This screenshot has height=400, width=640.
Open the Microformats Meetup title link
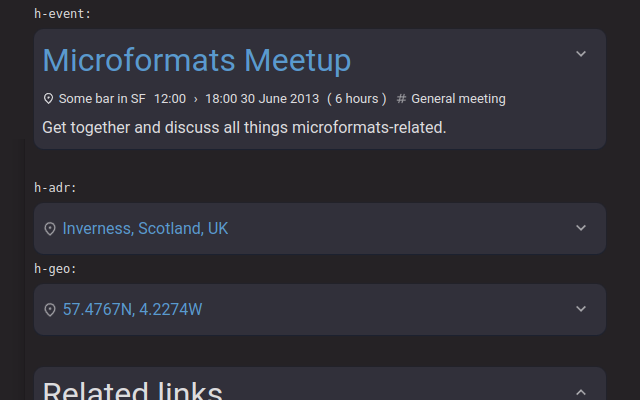tap(197, 60)
